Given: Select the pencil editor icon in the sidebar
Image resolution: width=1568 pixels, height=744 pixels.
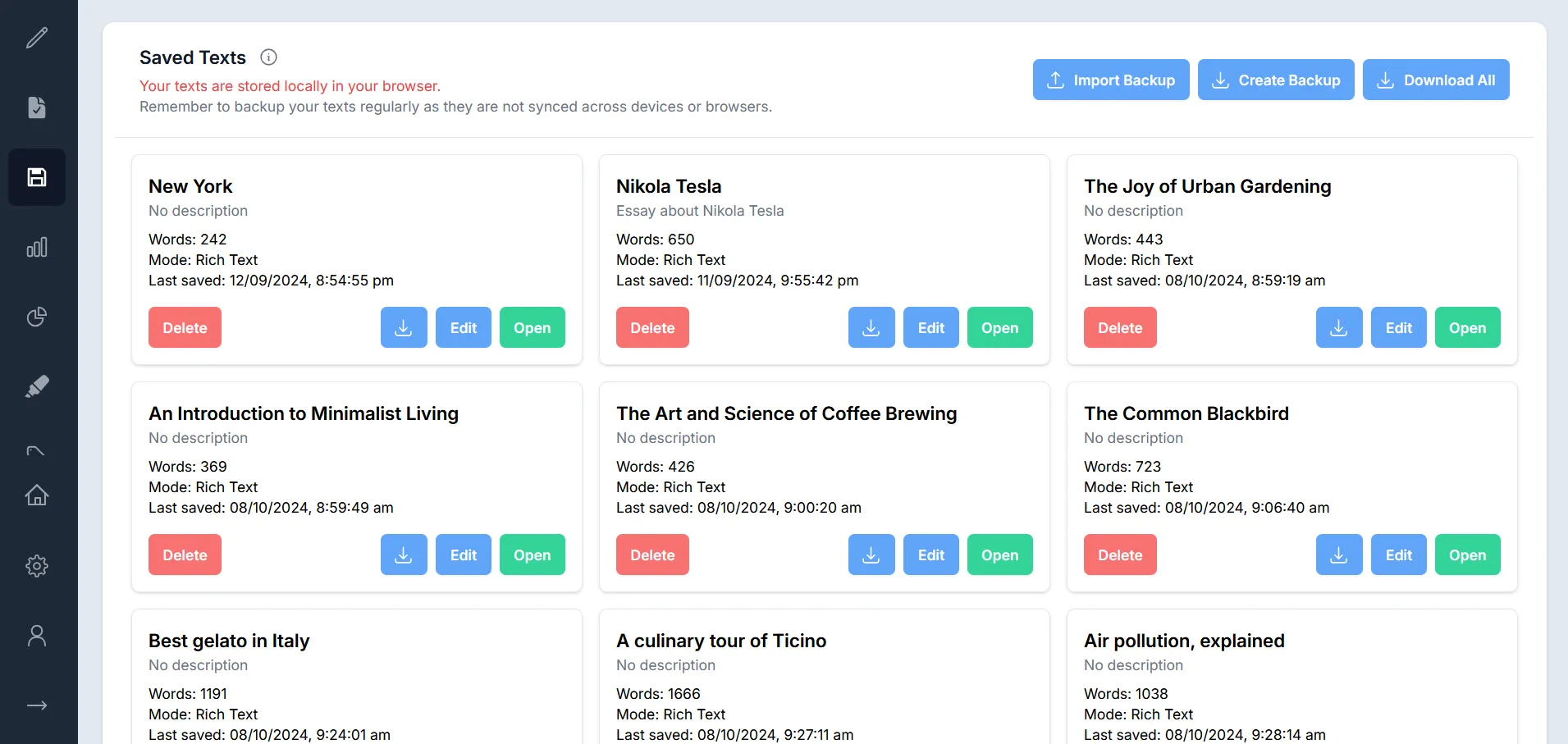Looking at the screenshot, I should (x=37, y=38).
